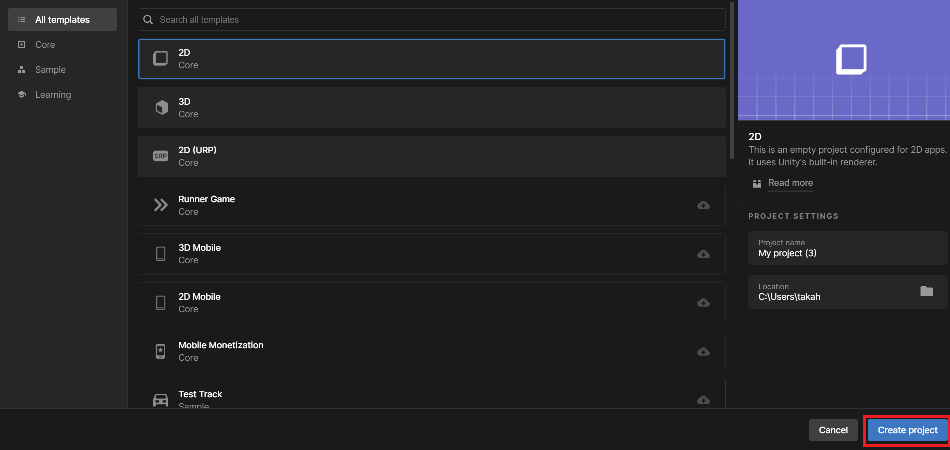Select the 2D Core template
This screenshot has width=950, height=450.
[x=430, y=58]
